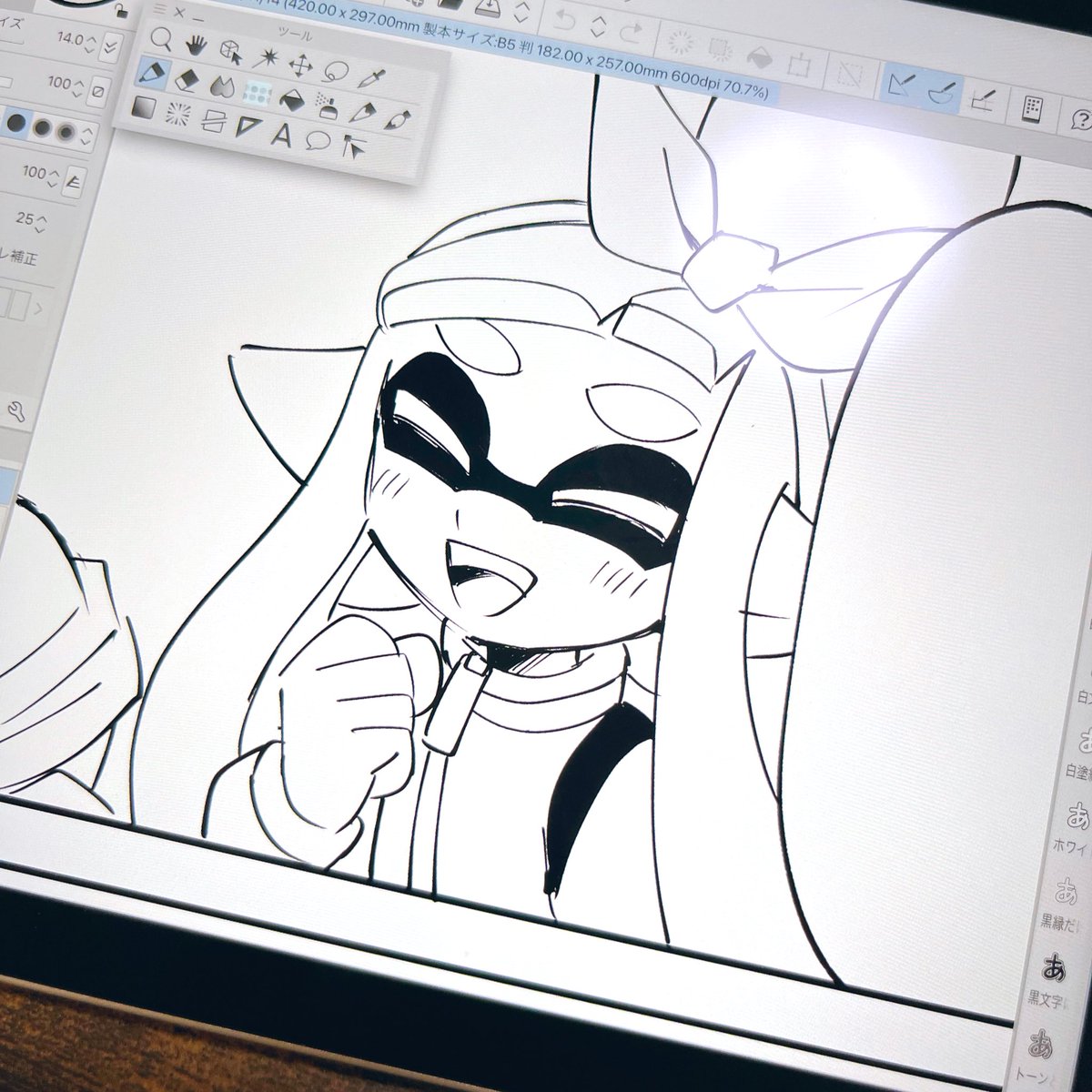
Task: Select the Decoration dotted pattern tool
Action: [x=258, y=93]
